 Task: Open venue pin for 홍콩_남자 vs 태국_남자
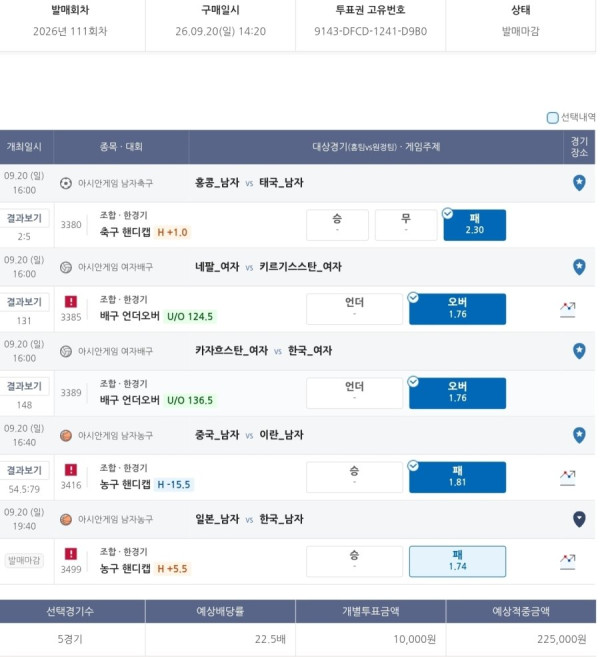(579, 183)
